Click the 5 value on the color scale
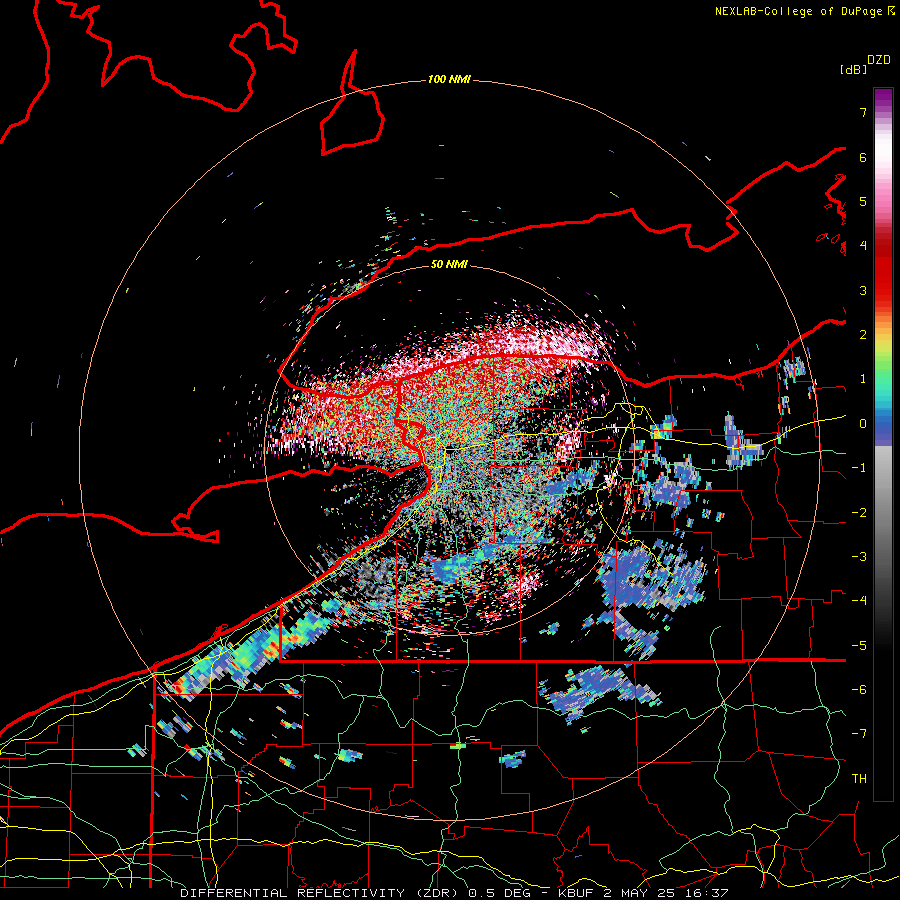Viewport: 900px width, 900px height. tap(863, 201)
